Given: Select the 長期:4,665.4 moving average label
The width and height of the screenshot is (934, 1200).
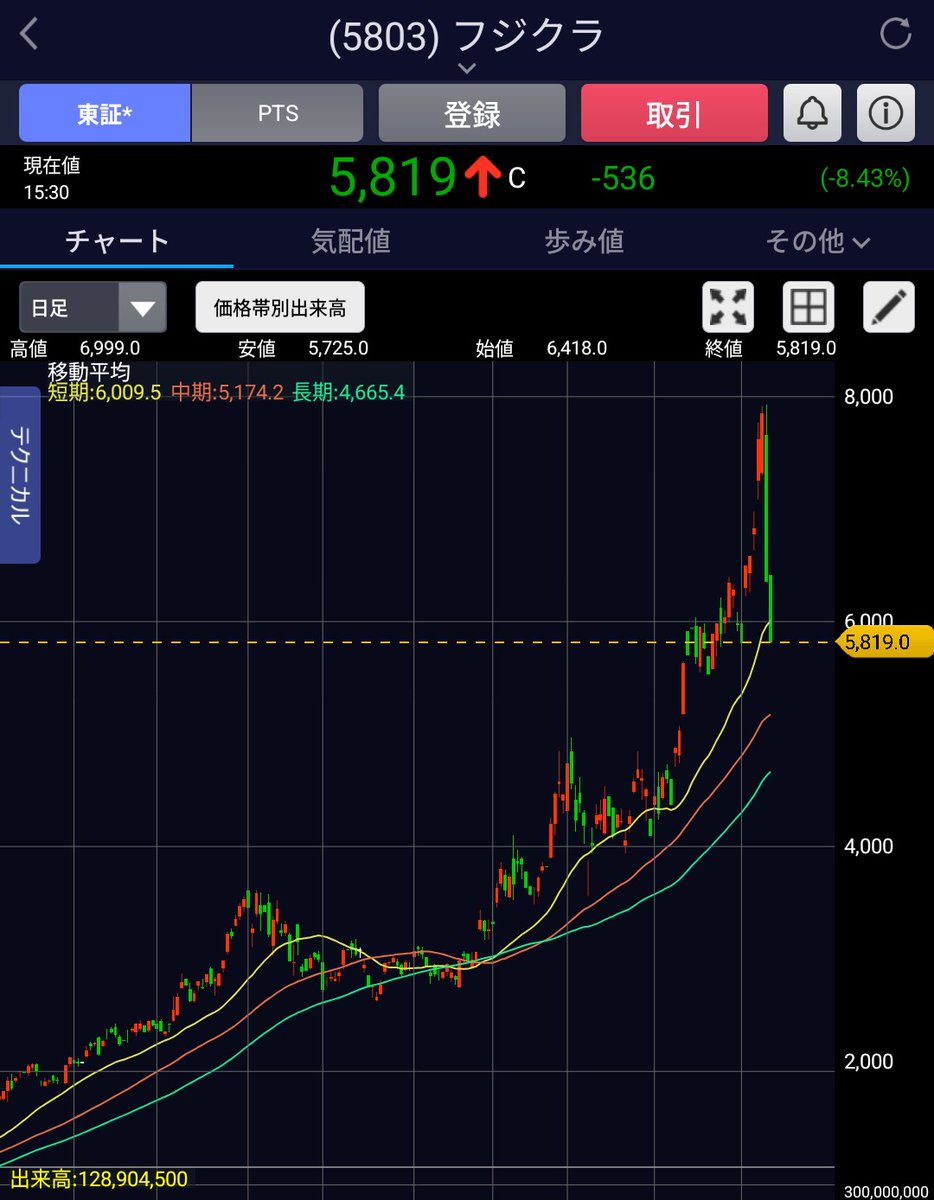Looking at the screenshot, I should [348, 392].
